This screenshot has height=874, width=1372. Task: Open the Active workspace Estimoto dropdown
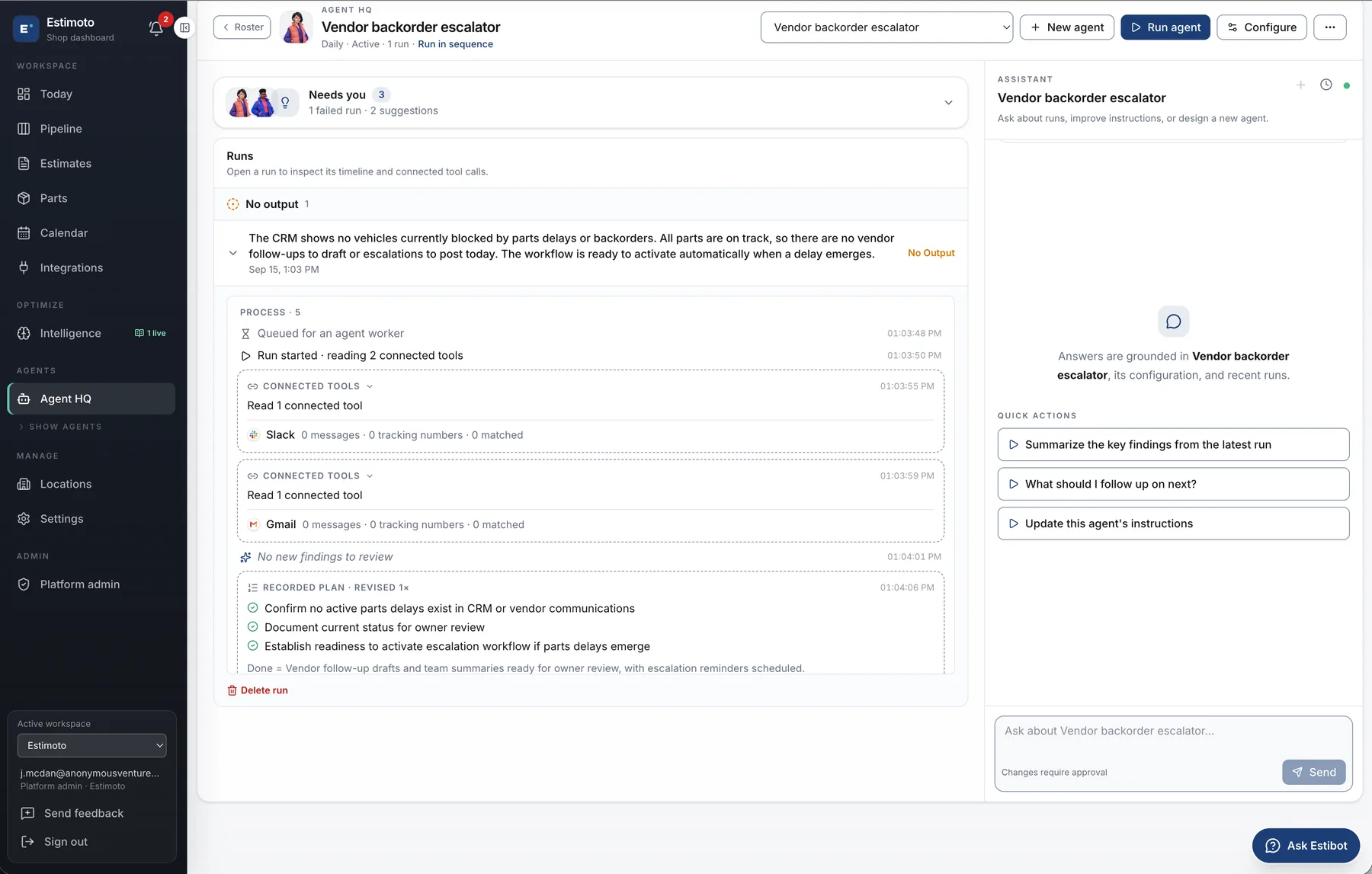point(92,746)
